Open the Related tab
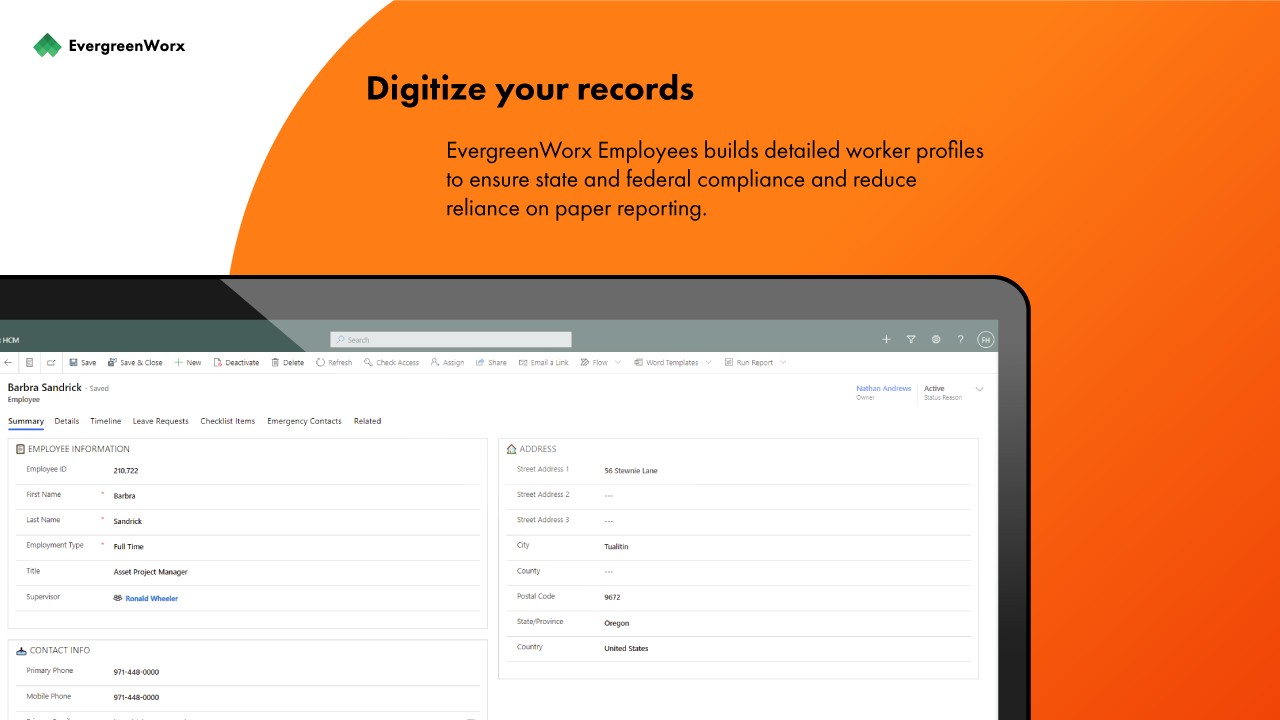Image resolution: width=1280 pixels, height=720 pixels. tap(367, 421)
